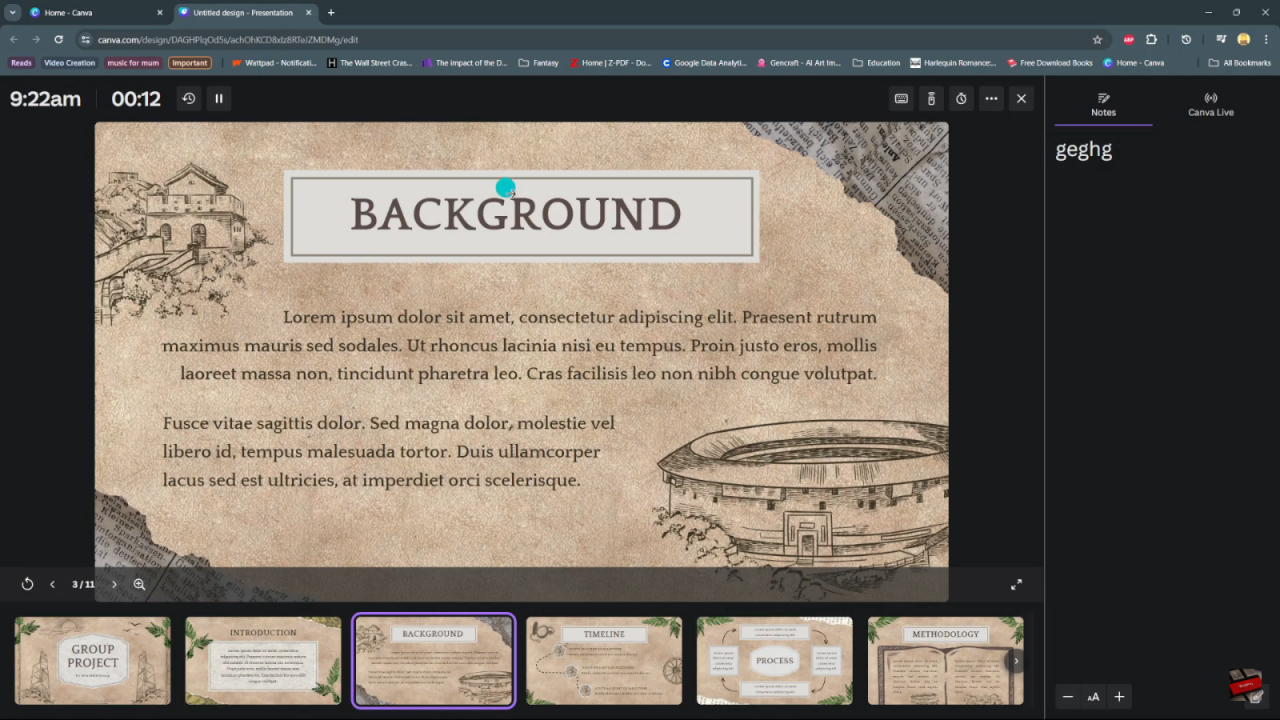The image size is (1280, 720).
Task: Reload the page
Action: click(58, 39)
